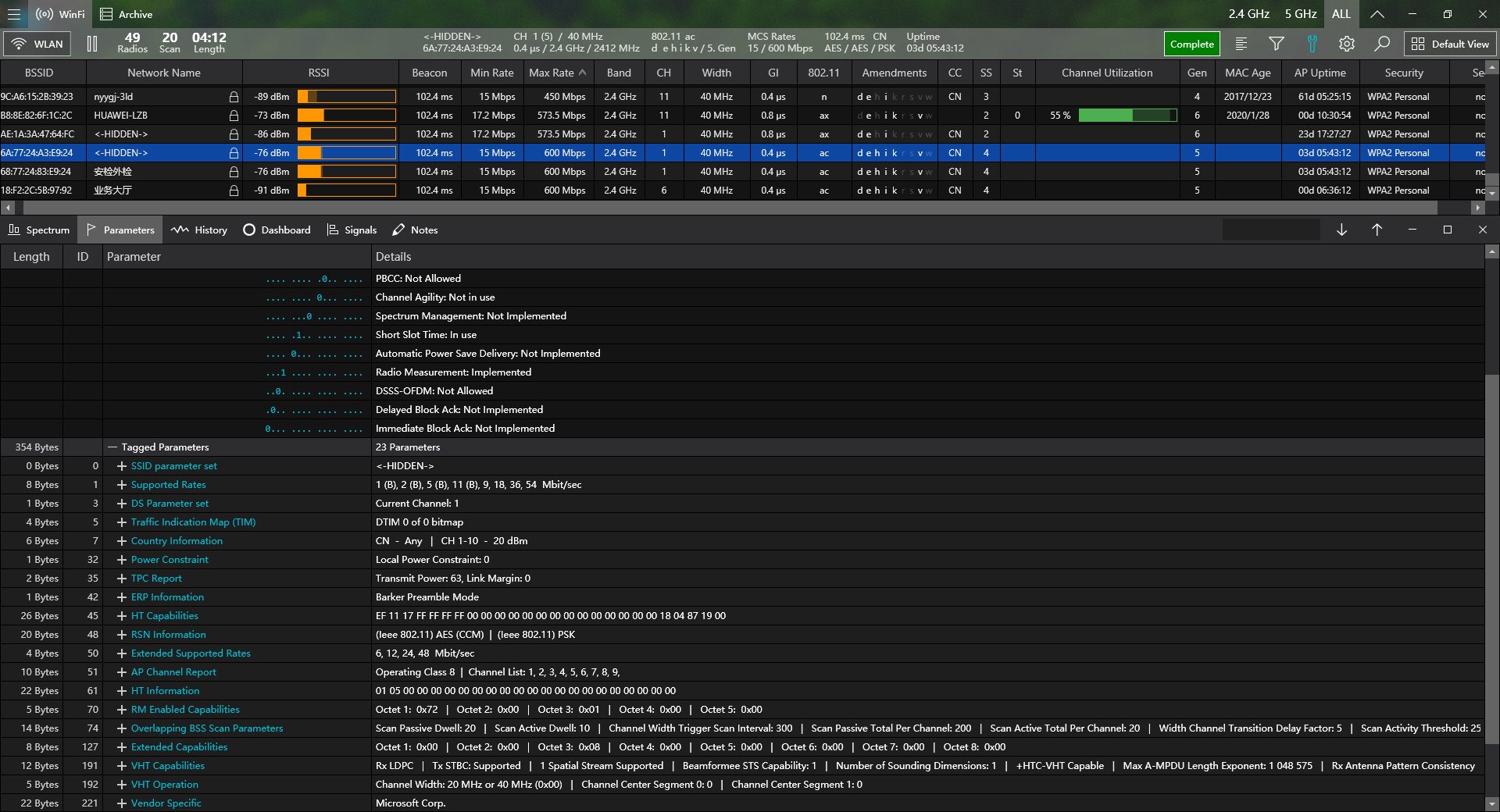Screen dimensions: 1500x812
Task: Expand HT Capabilities parameter
Action: 122,616
